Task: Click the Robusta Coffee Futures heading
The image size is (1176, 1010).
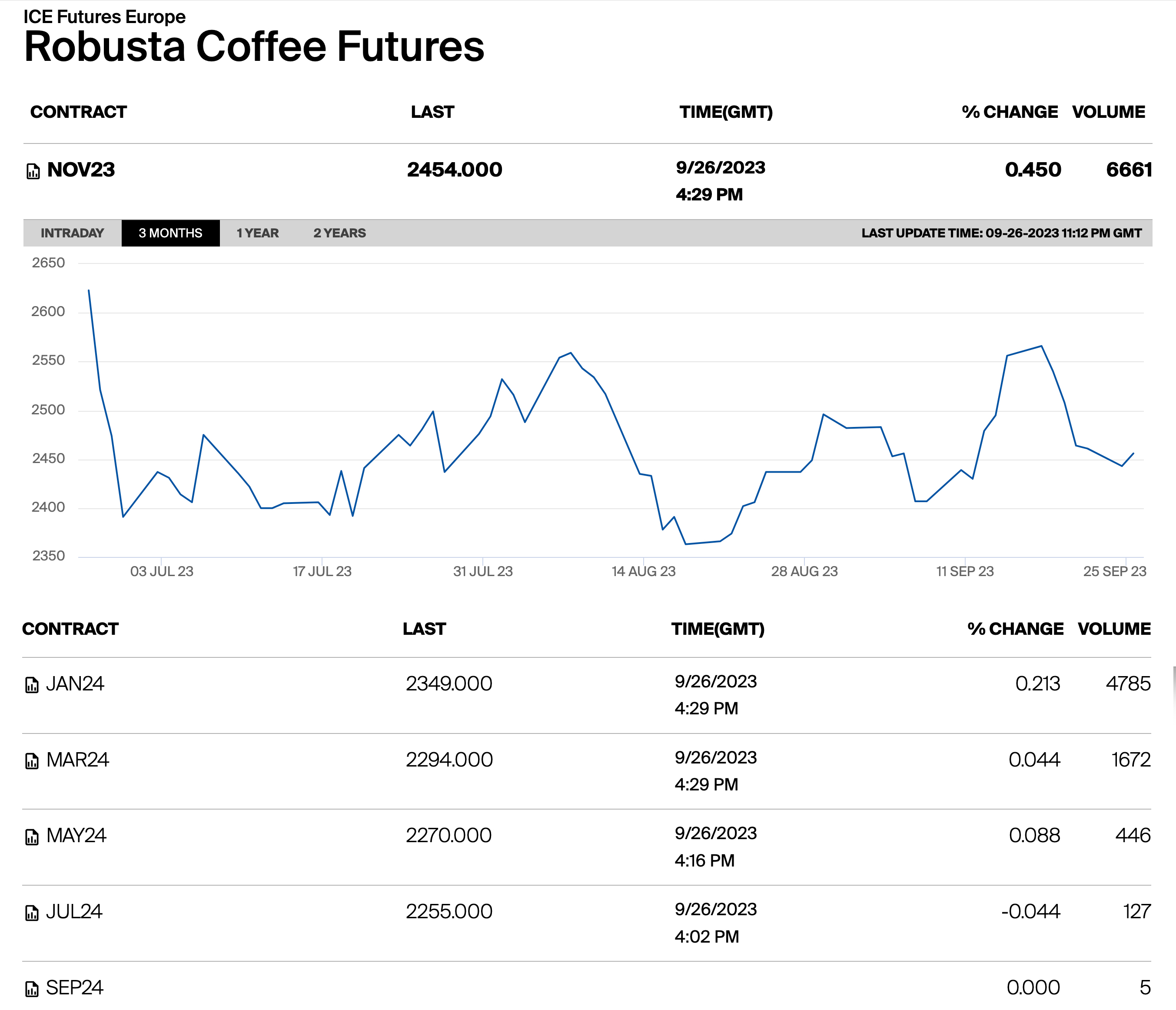Action: 254,47
